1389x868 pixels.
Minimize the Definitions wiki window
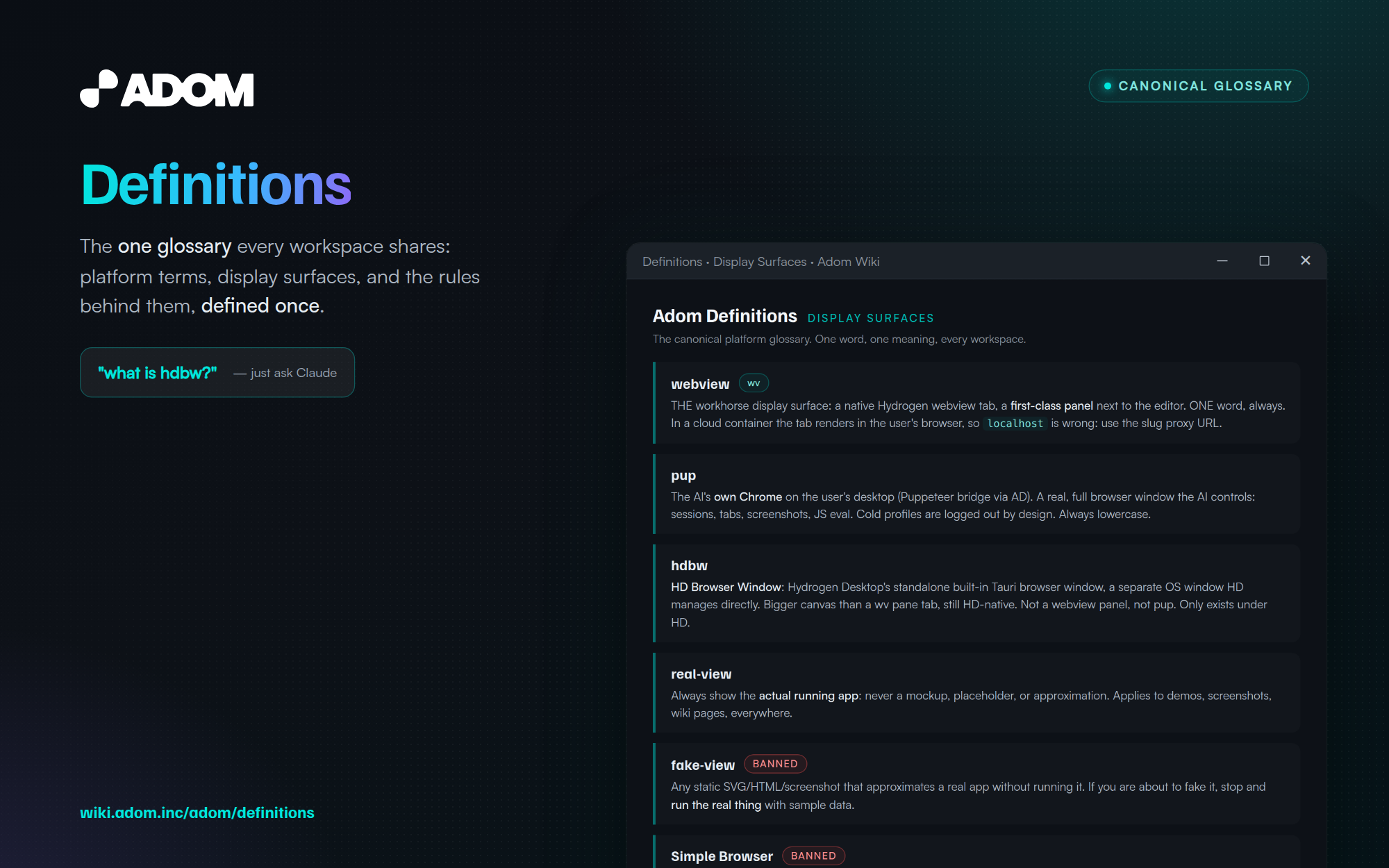pyautogui.click(x=1222, y=260)
